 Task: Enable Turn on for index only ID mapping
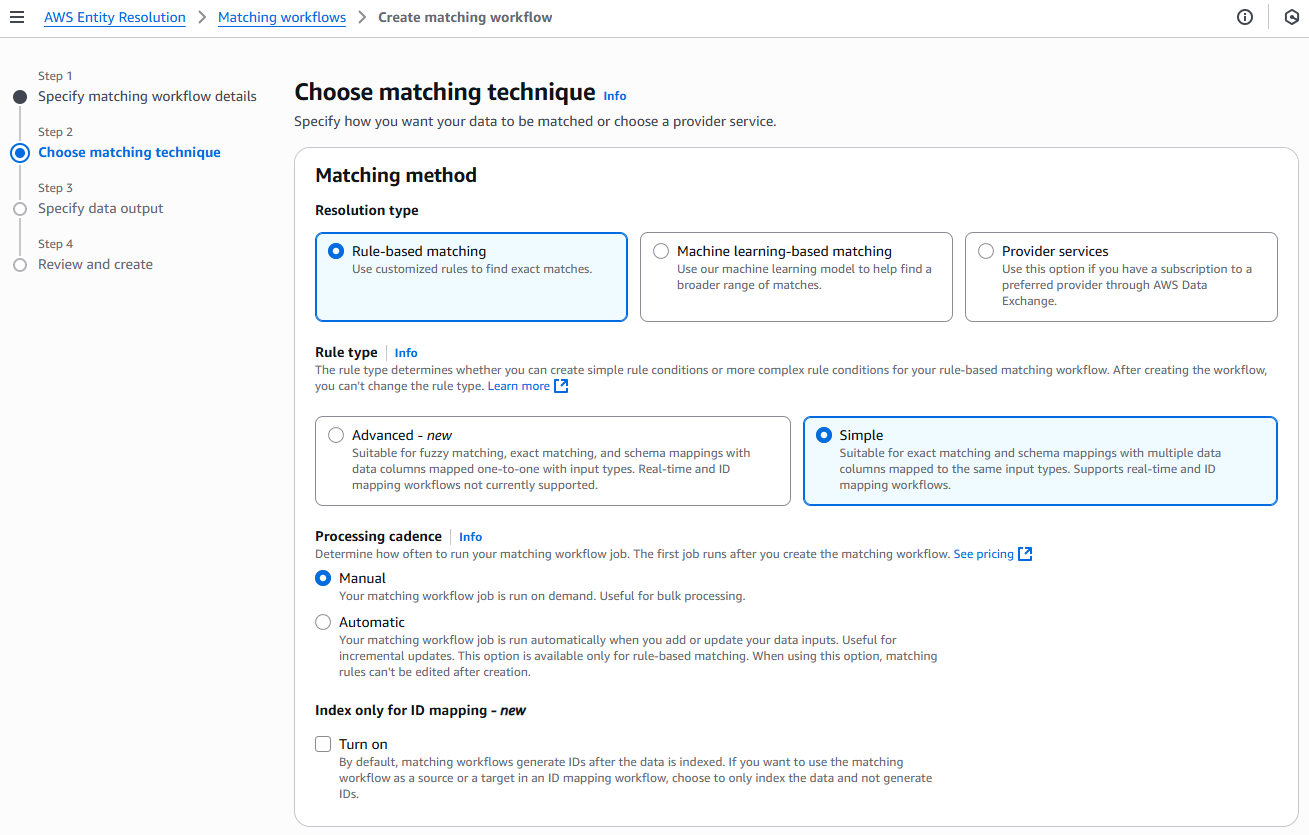coord(323,743)
